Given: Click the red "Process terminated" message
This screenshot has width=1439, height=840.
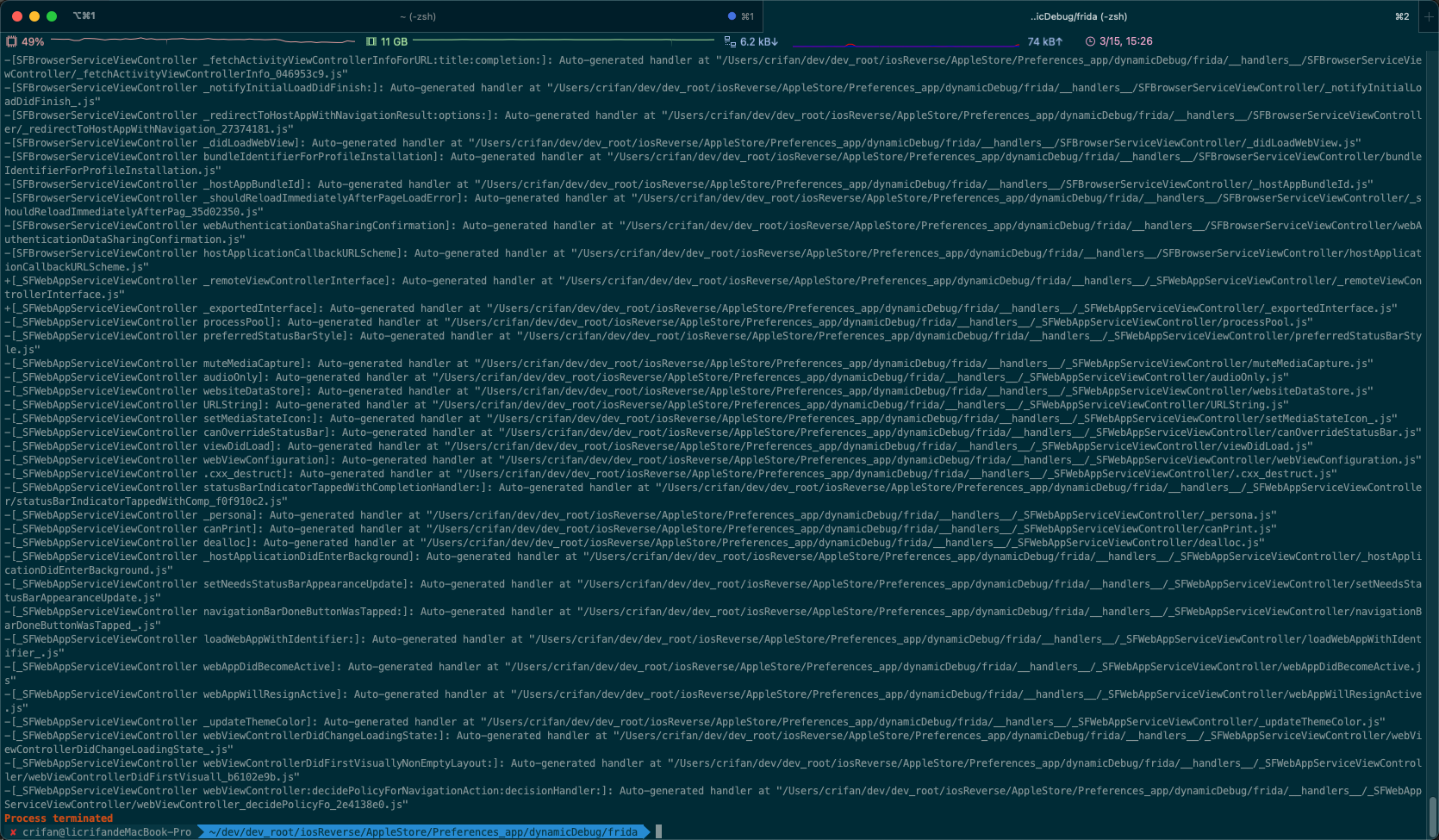Looking at the screenshot, I should (x=59, y=818).
